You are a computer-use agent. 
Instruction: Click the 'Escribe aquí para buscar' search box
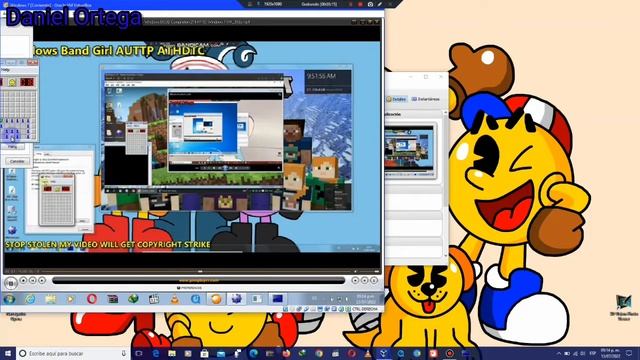pyautogui.click(x=73, y=353)
